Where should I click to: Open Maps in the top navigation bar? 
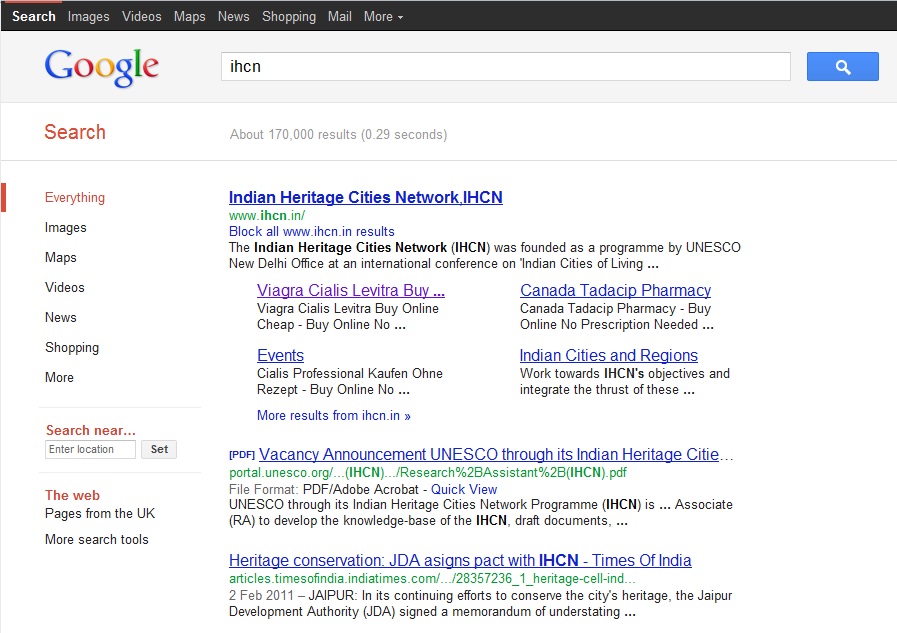coord(189,17)
